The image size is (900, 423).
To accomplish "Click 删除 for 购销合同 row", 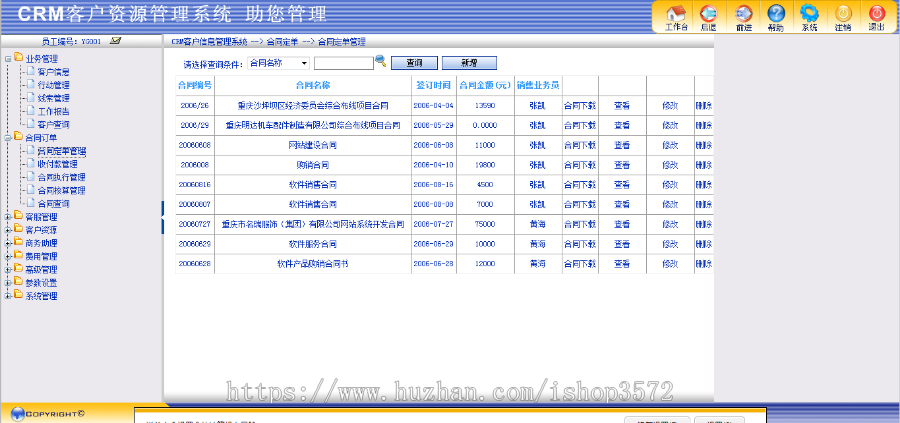I will [704, 165].
